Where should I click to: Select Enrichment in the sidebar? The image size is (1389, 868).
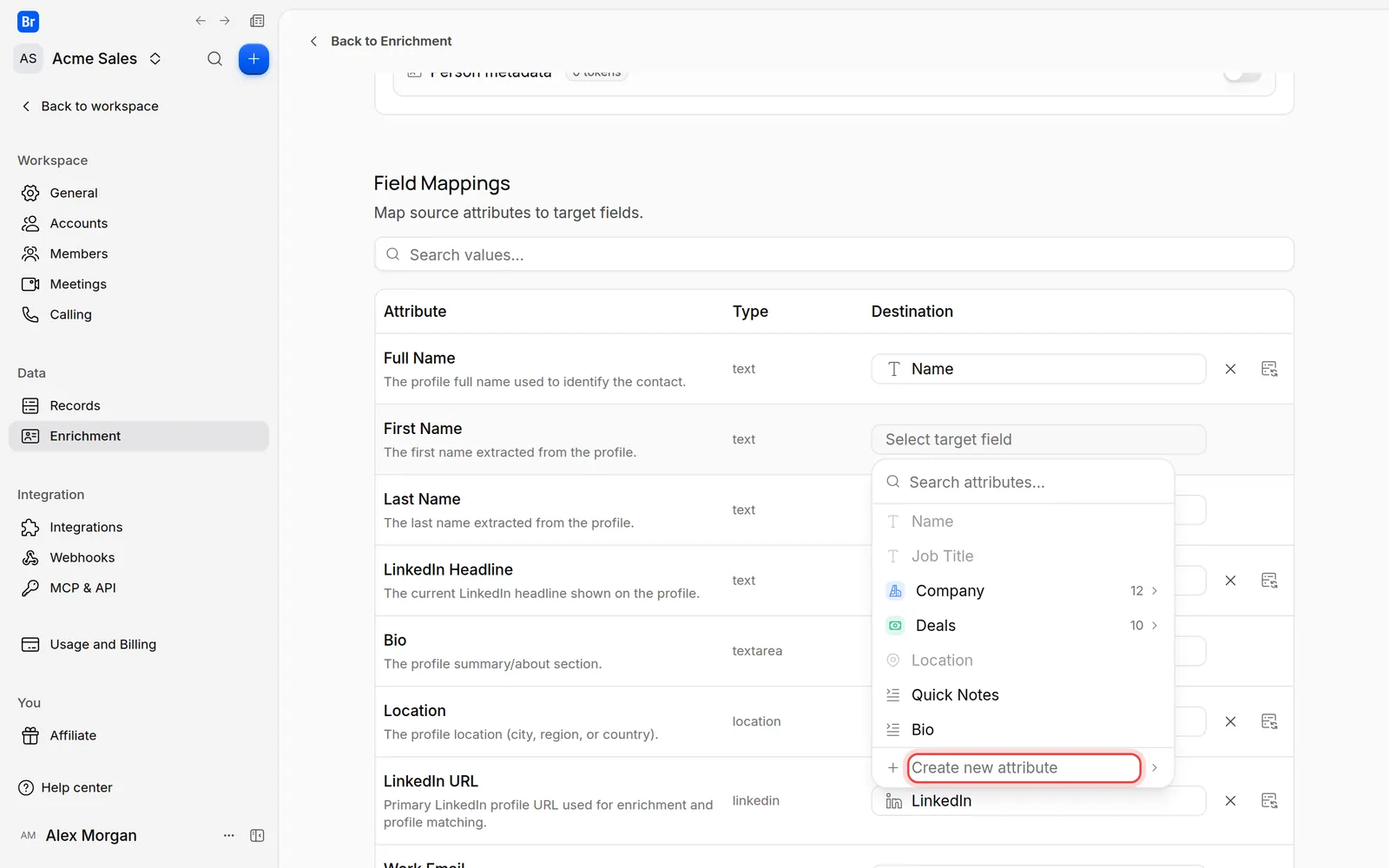pos(139,436)
